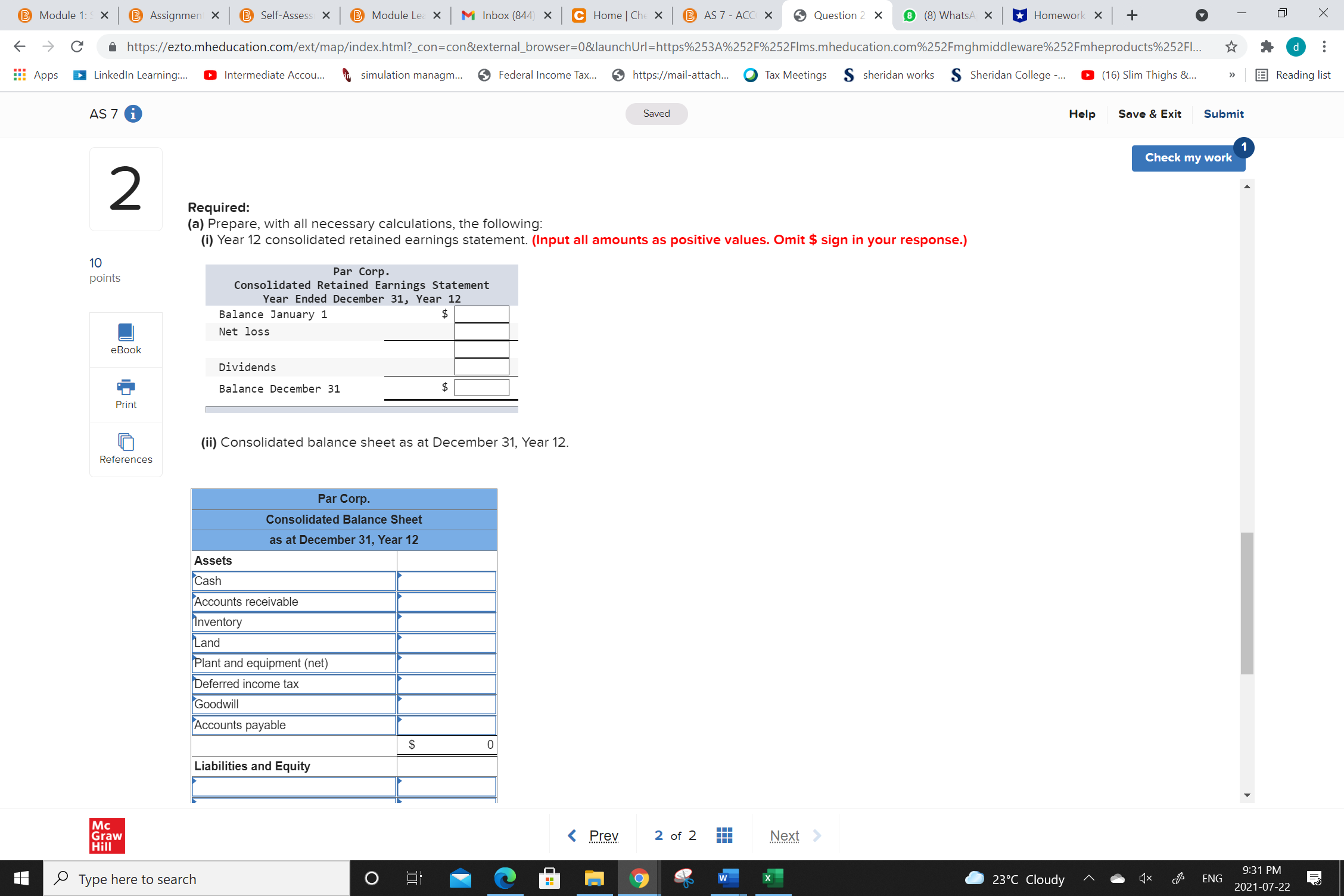Open the eBook panel
The width and height of the screenshot is (1344, 896).
click(x=125, y=339)
